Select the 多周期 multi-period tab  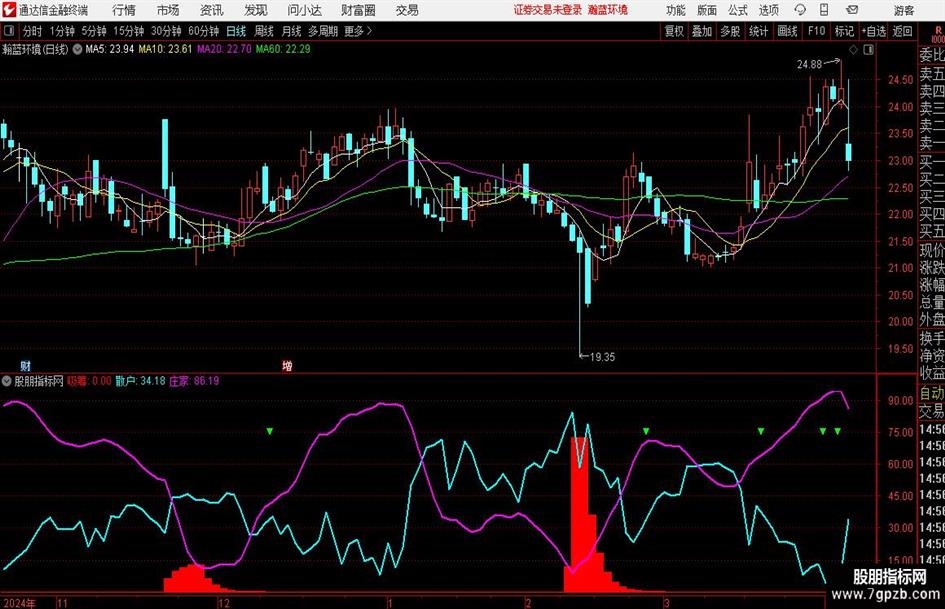(322, 31)
